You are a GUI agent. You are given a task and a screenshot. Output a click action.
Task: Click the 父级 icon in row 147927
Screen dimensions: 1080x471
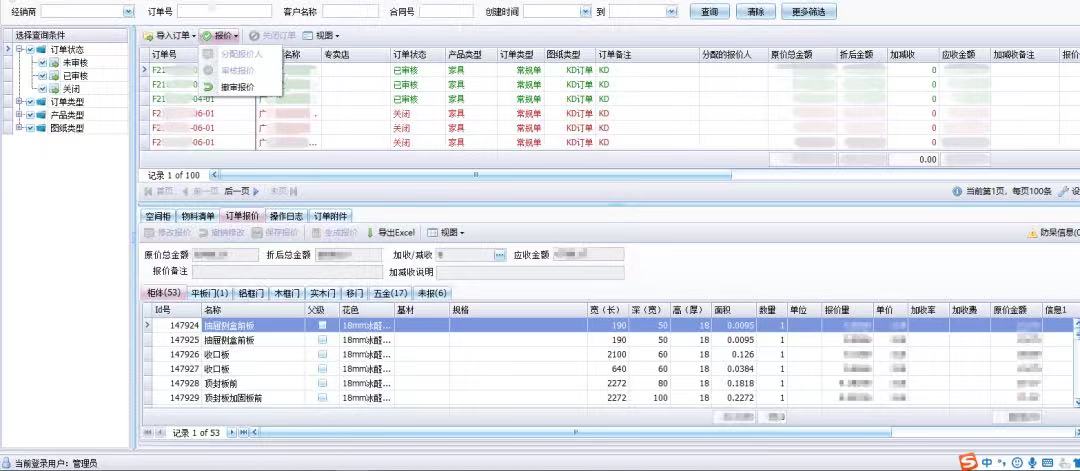click(x=322, y=368)
